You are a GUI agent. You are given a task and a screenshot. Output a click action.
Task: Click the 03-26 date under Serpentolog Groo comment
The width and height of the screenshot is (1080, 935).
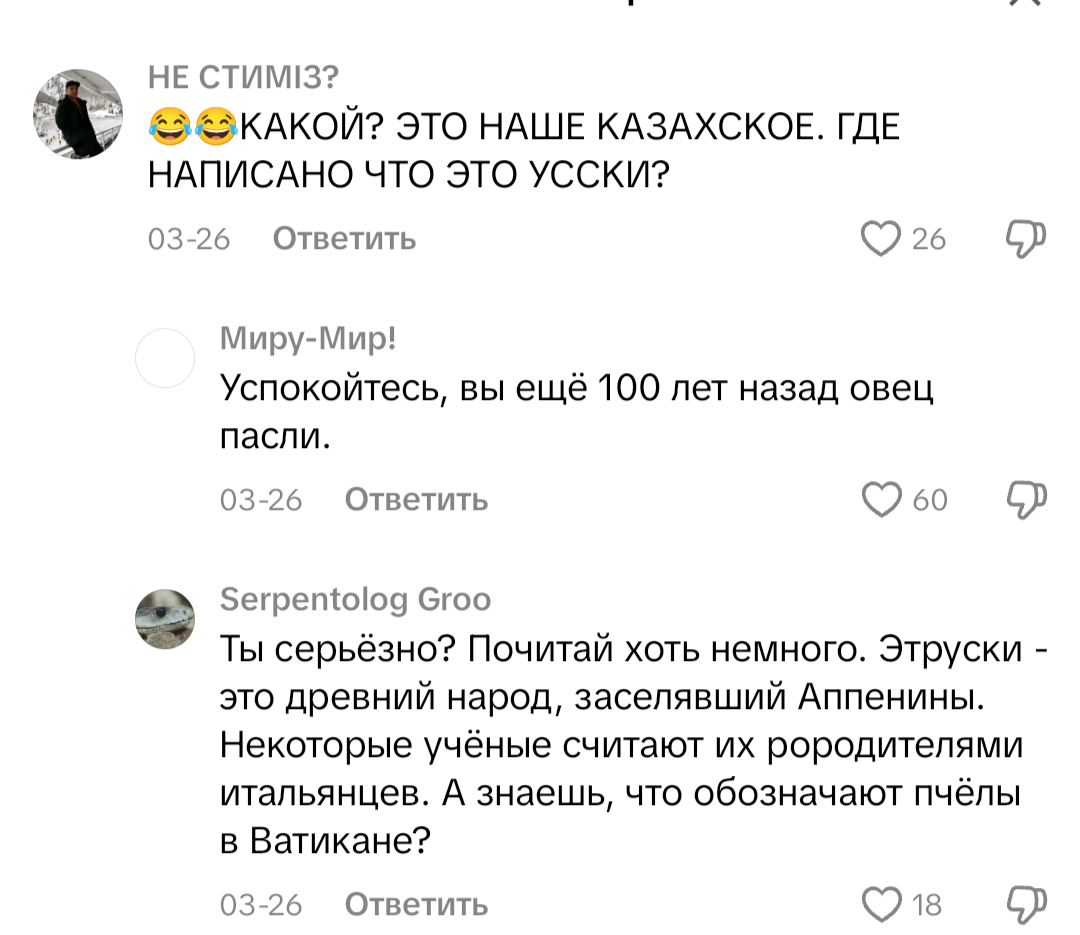[261, 905]
